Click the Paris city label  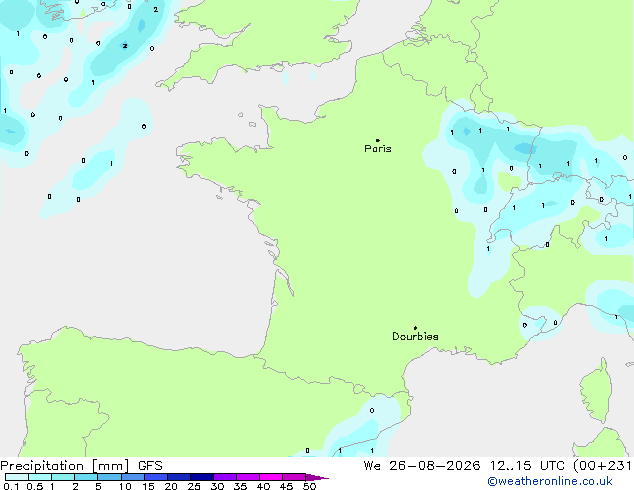click(378, 149)
